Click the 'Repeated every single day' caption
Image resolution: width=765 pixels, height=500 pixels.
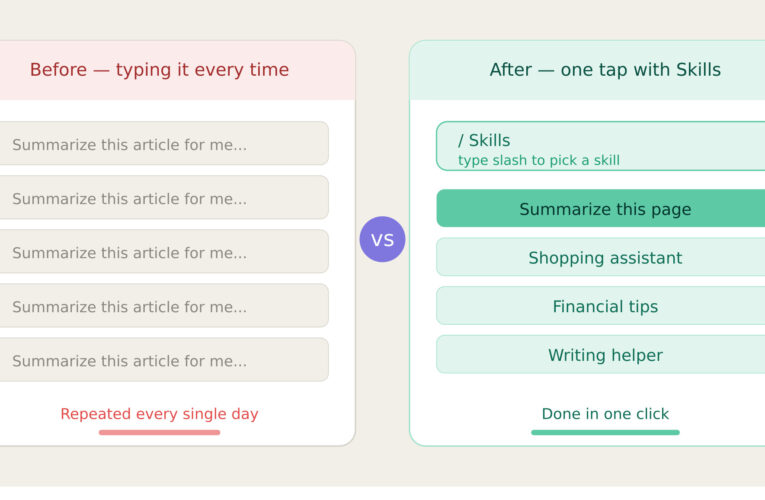(159, 413)
